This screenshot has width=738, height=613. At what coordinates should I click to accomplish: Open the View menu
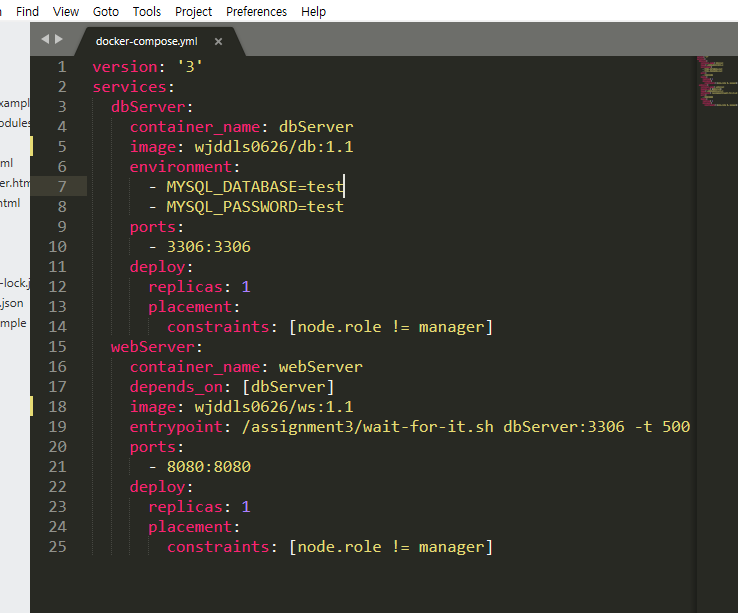click(65, 11)
